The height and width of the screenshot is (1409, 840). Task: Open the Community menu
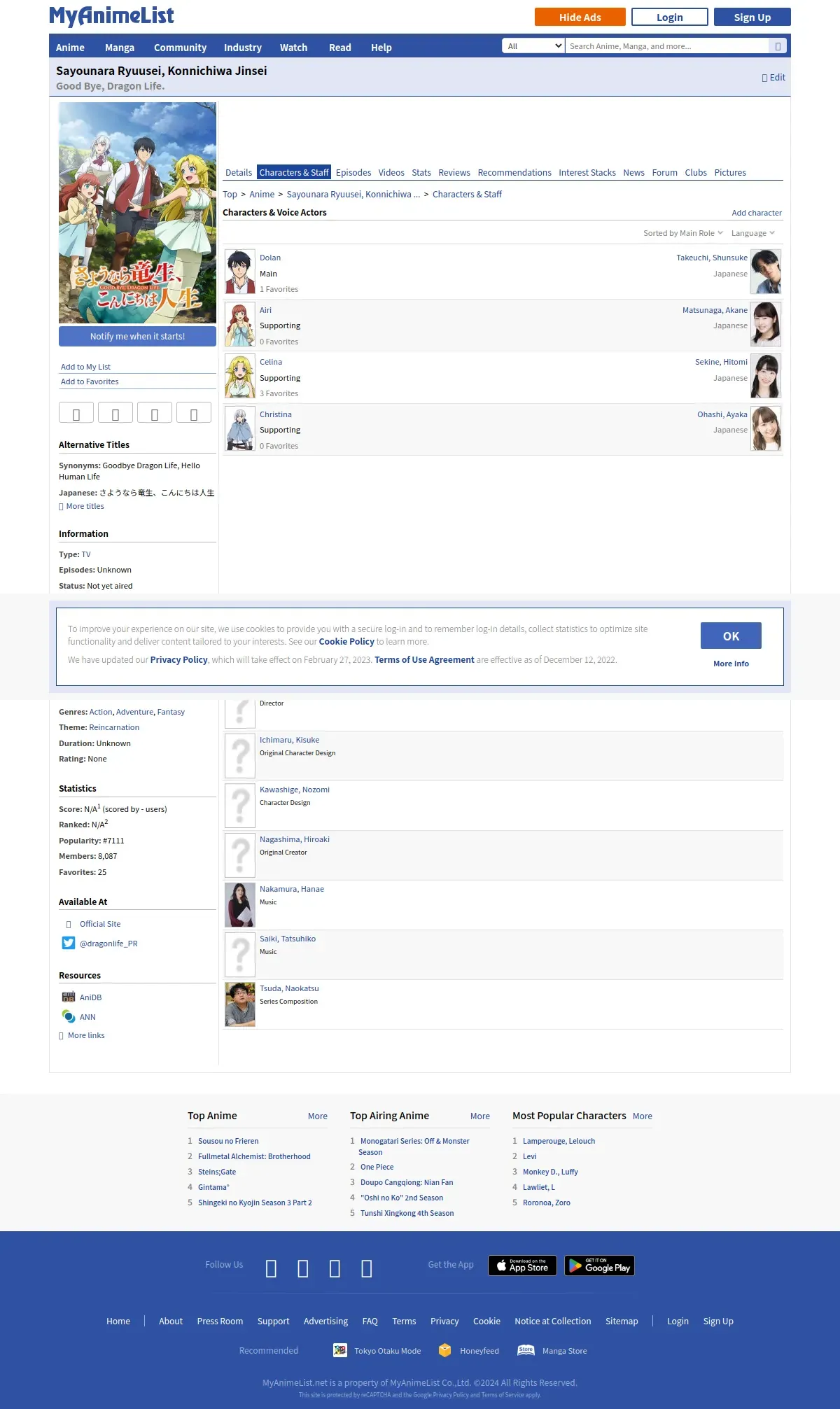[x=180, y=48]
